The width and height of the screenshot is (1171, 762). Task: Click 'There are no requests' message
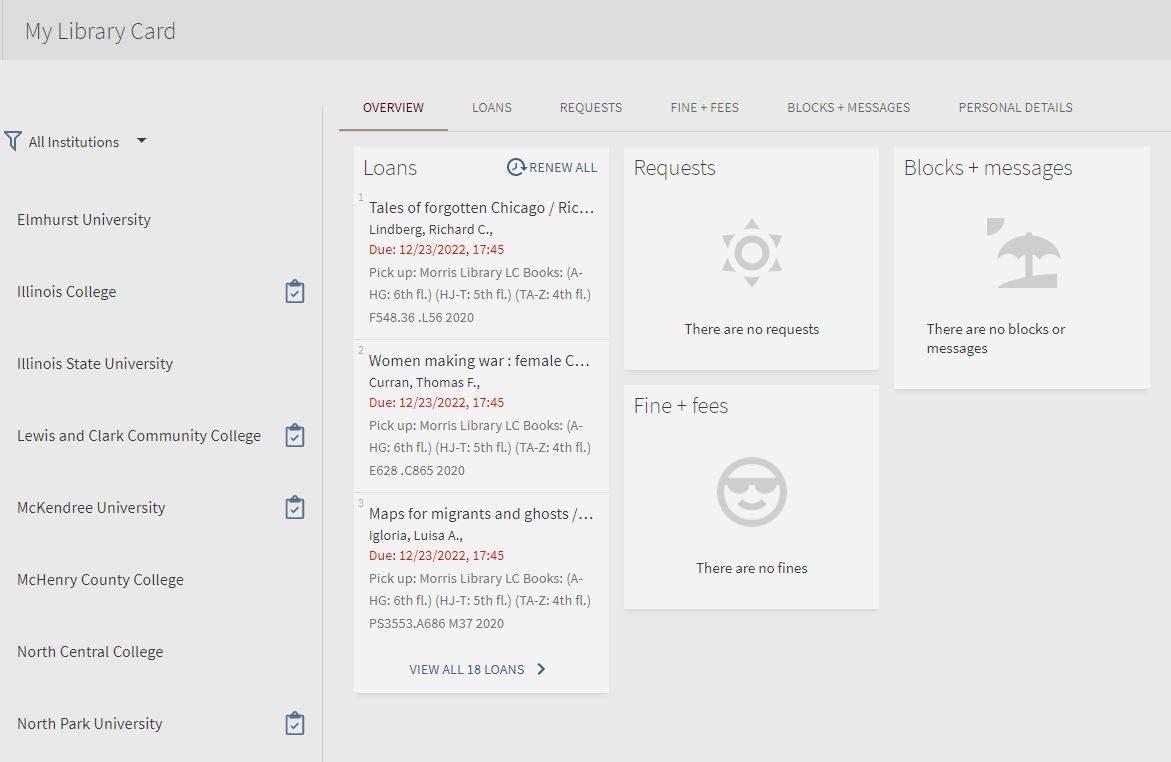tap(751, 329)
